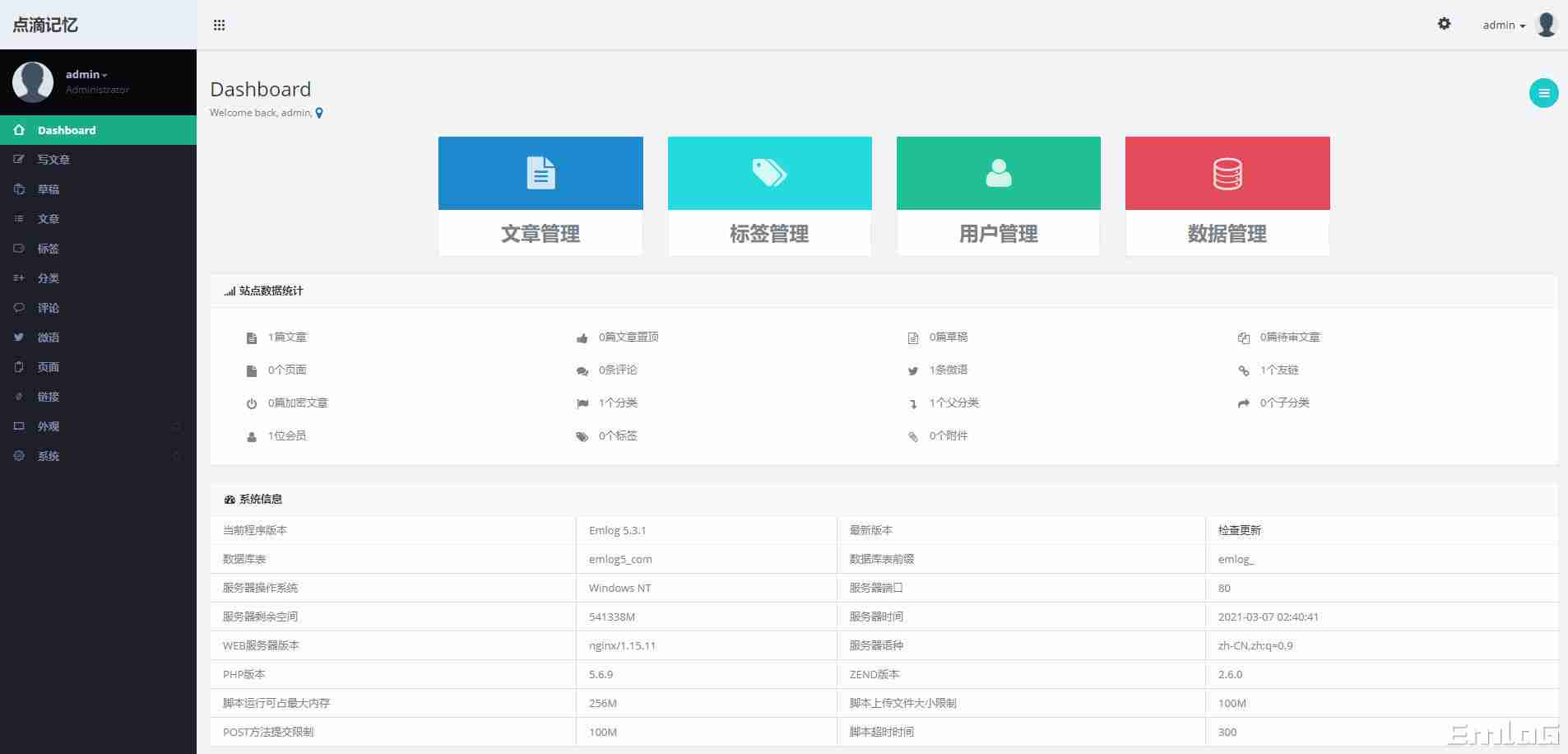Screen dimensions: 1568x754
Task: Open the green 用户管理 tile
Action: (x=998, y=196)
